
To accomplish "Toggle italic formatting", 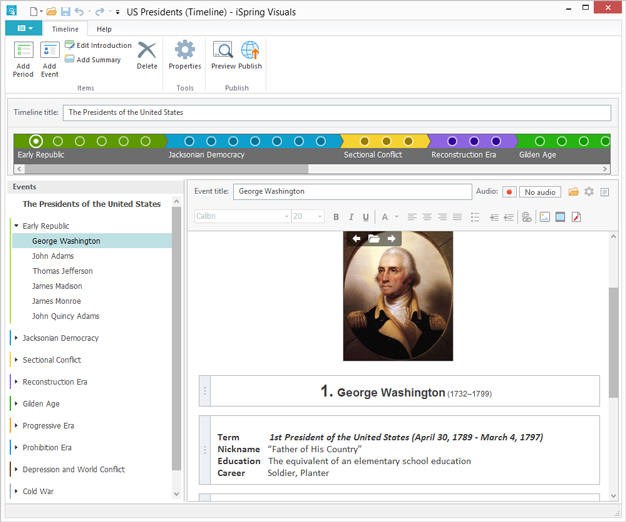I will [x=351, y=217].
